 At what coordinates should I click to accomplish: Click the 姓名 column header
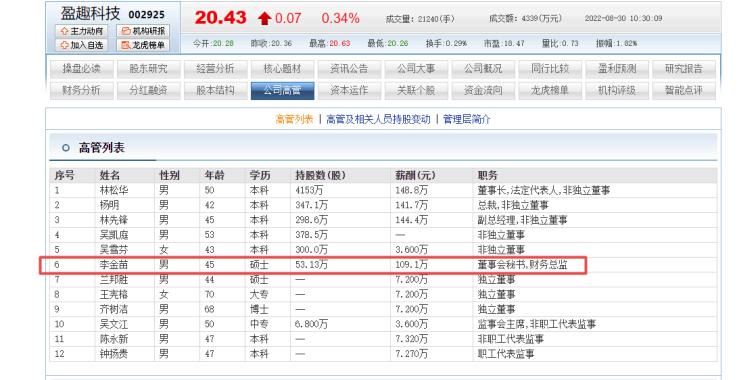point(110,175)
